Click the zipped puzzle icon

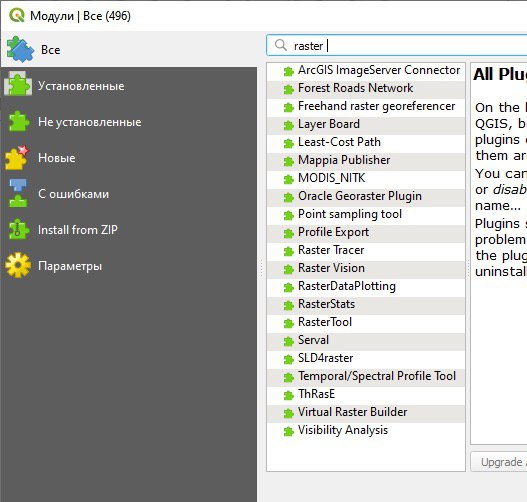[19, 229]
